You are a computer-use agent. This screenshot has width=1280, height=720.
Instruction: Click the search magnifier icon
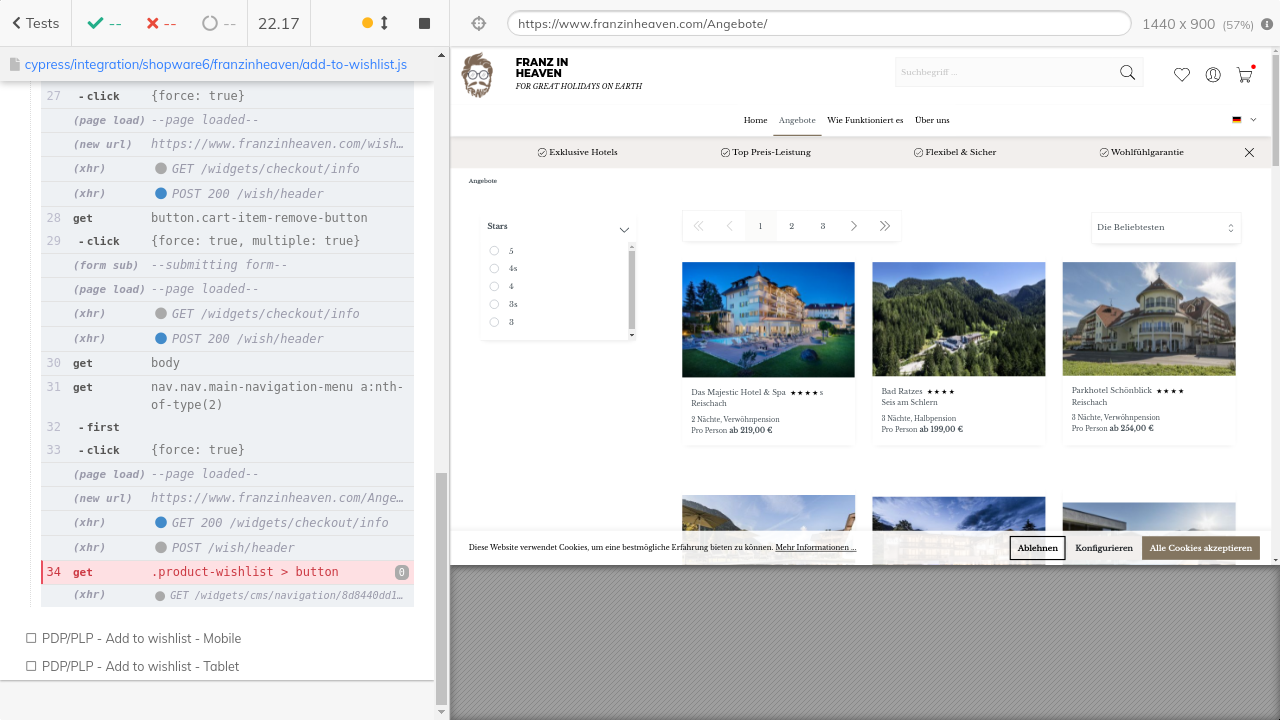pyautogui.click(x=1127, y=73)
